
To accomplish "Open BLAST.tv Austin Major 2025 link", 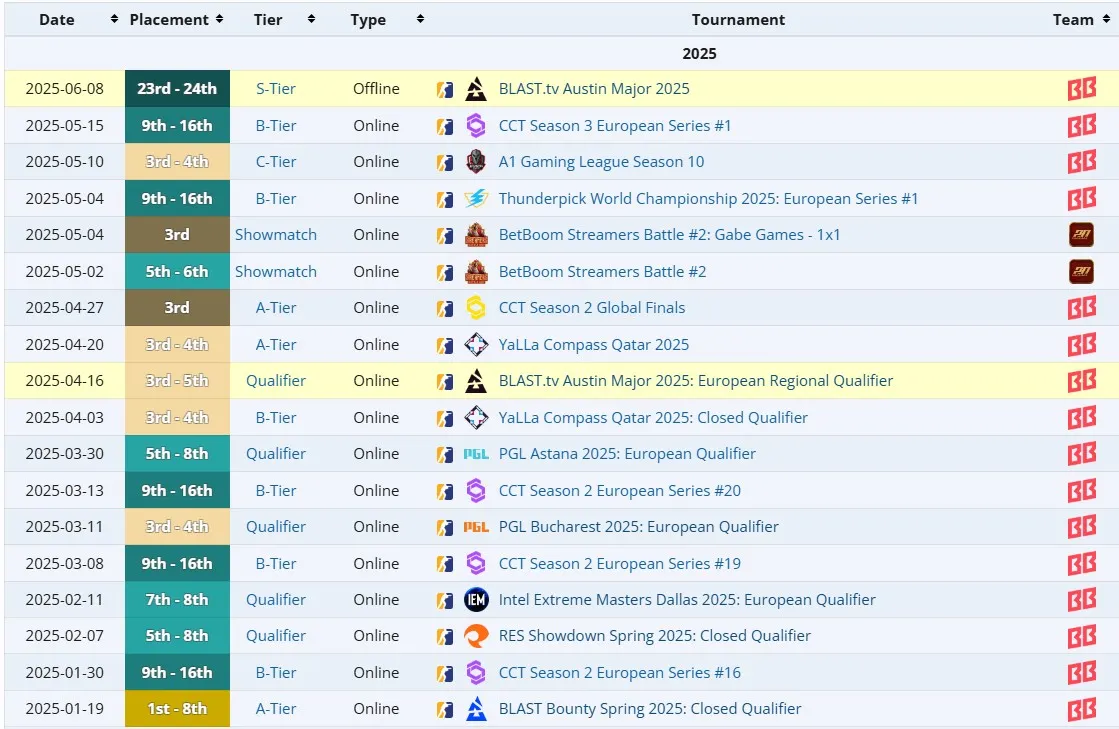I will [594, 89].
